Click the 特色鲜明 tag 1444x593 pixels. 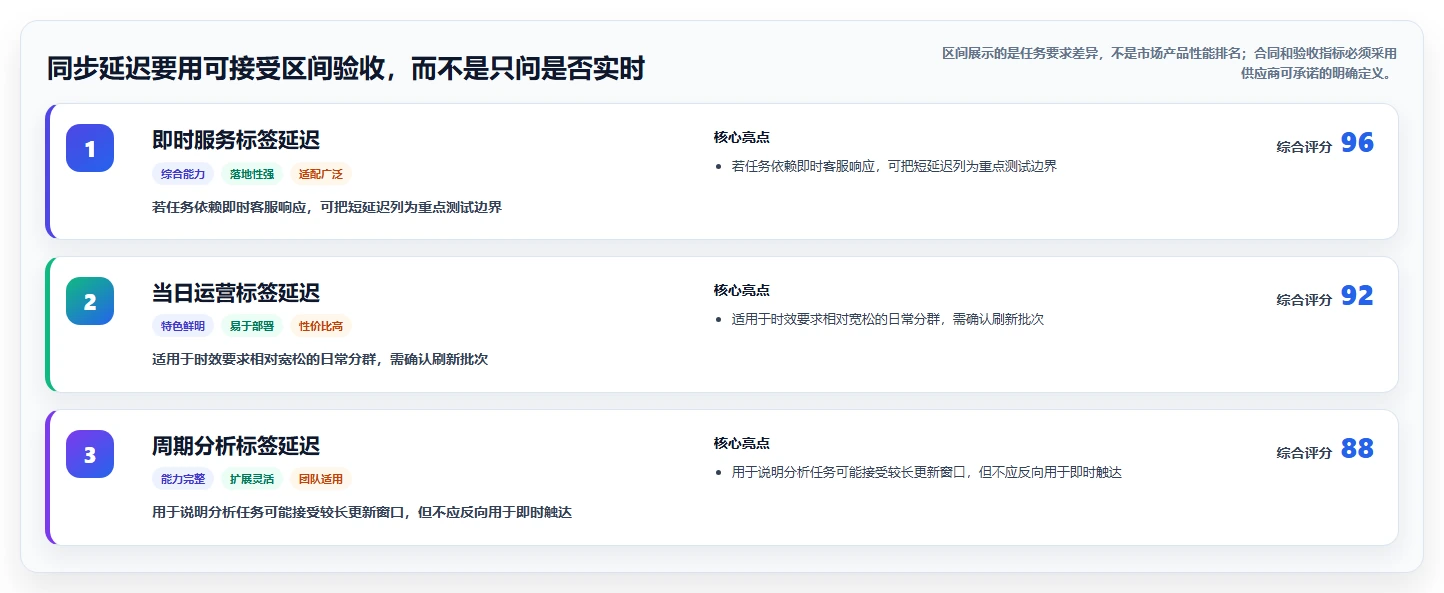[183, 326]
